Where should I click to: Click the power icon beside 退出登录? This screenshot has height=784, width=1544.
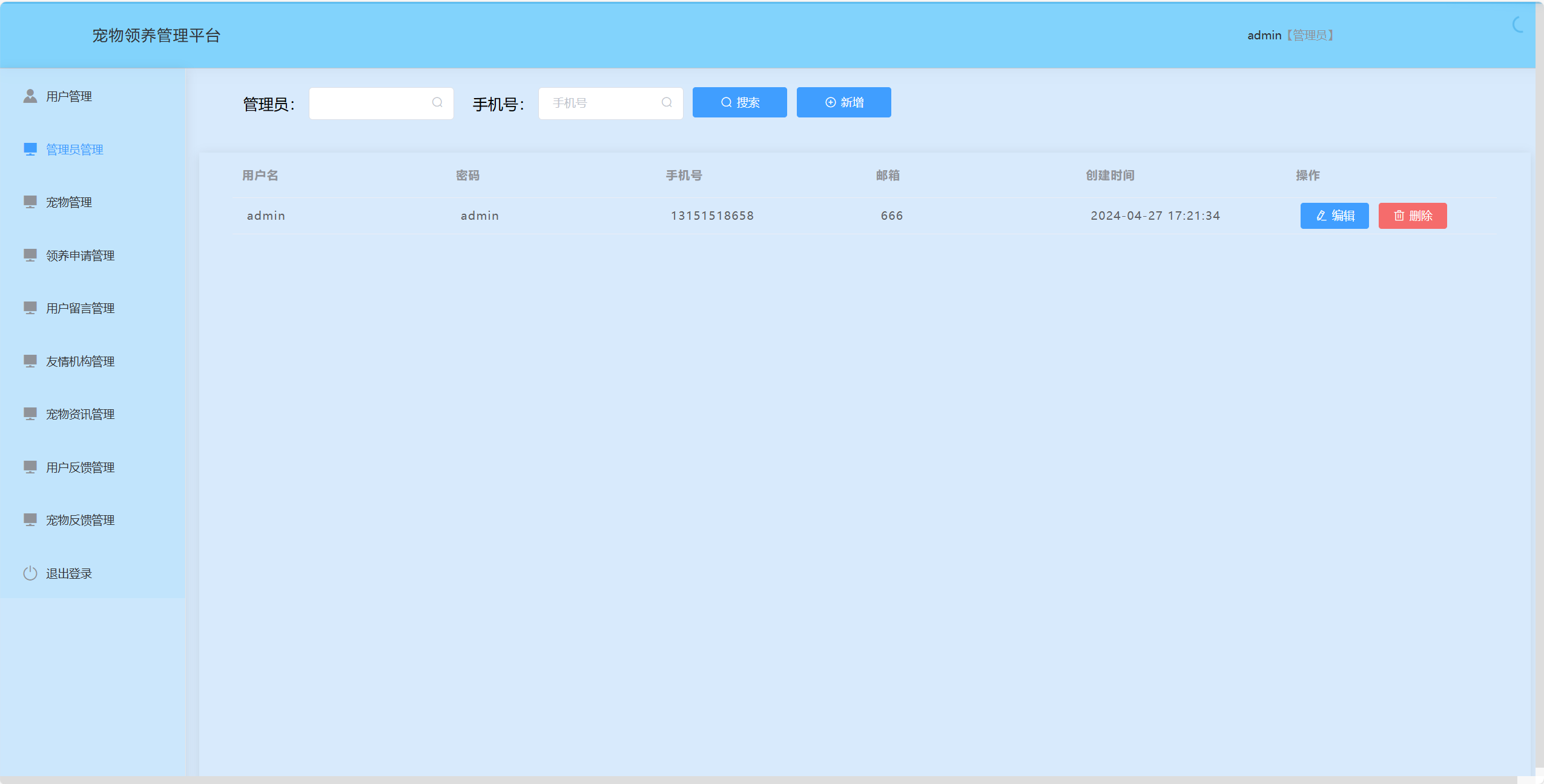tap(30, 573)
